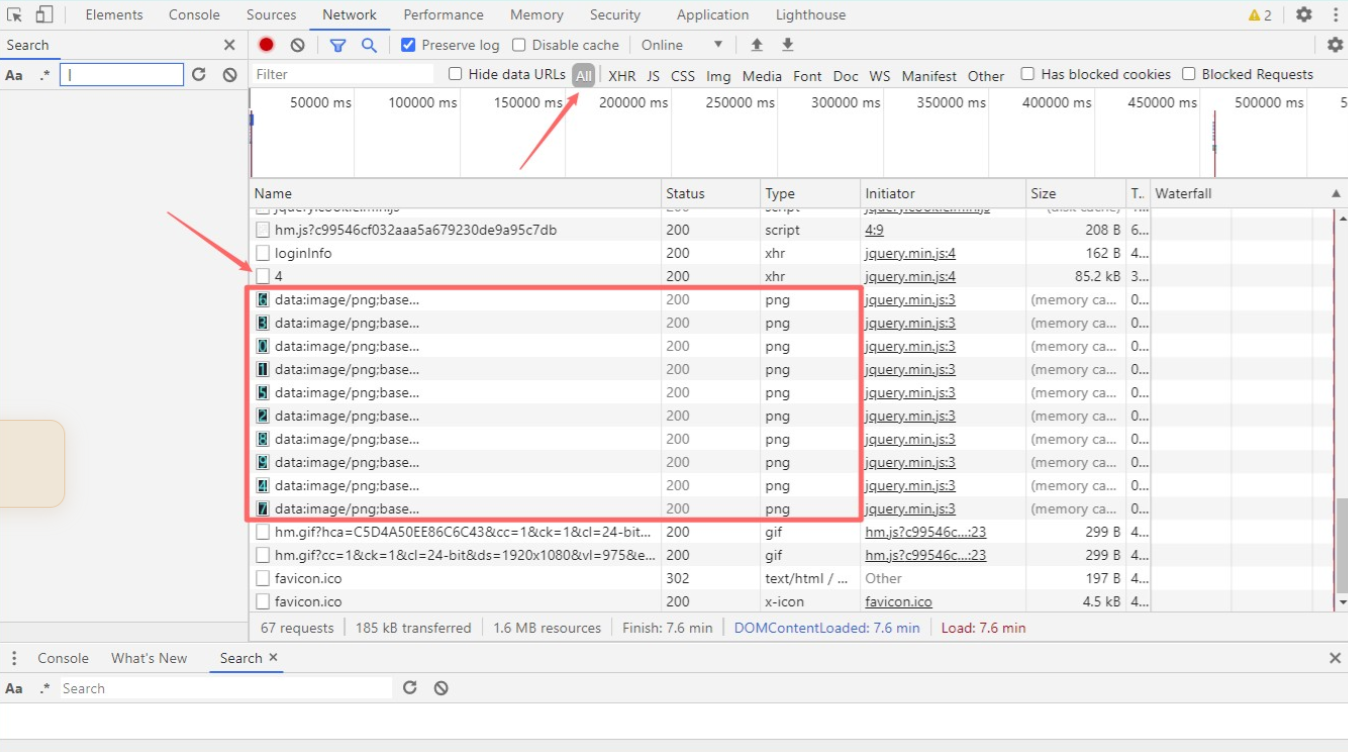
Task: Toggle regular expression in the search sidebar
Action: click(44, 75)
